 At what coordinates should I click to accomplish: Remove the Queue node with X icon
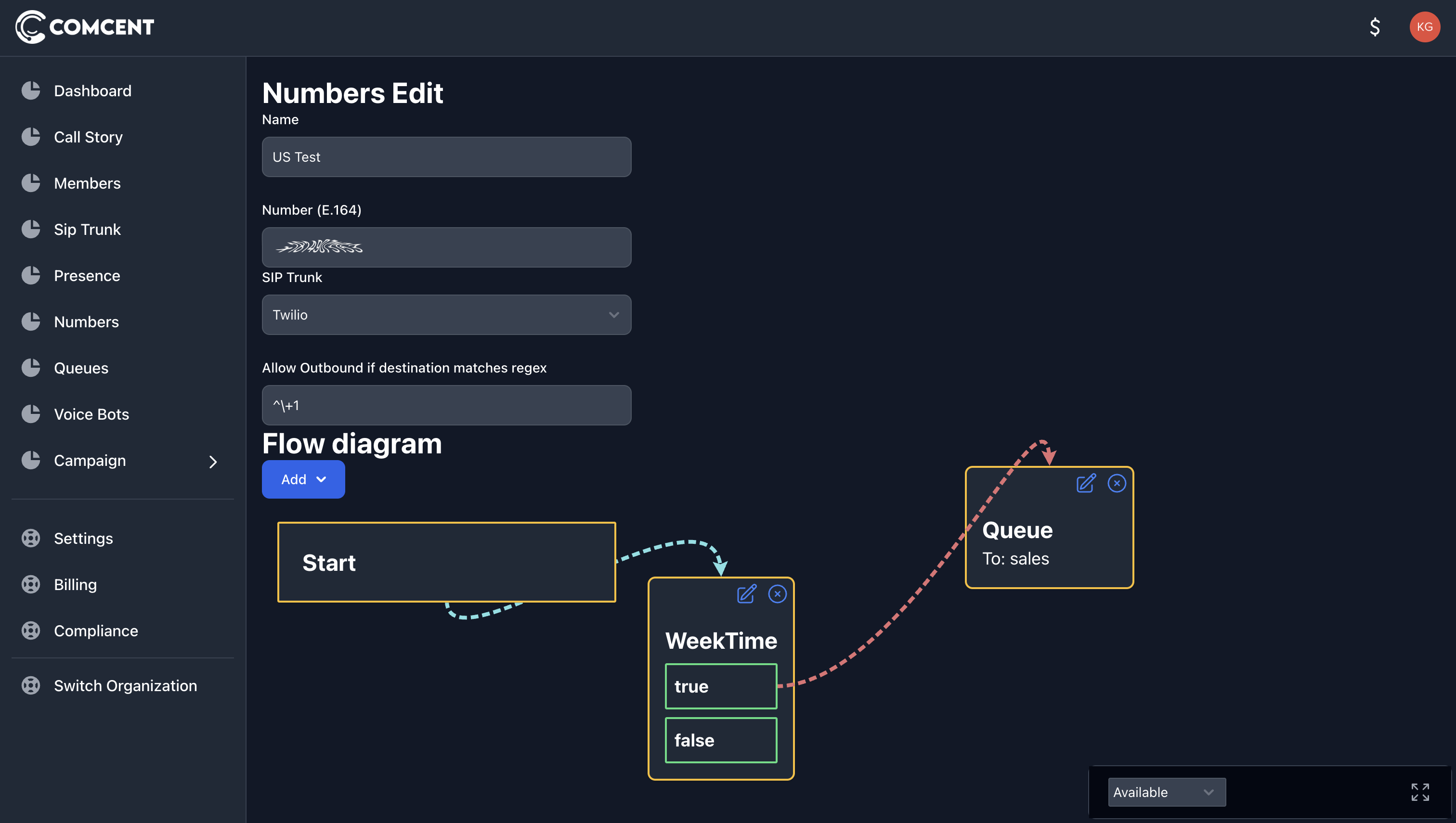click(1117, 483)
